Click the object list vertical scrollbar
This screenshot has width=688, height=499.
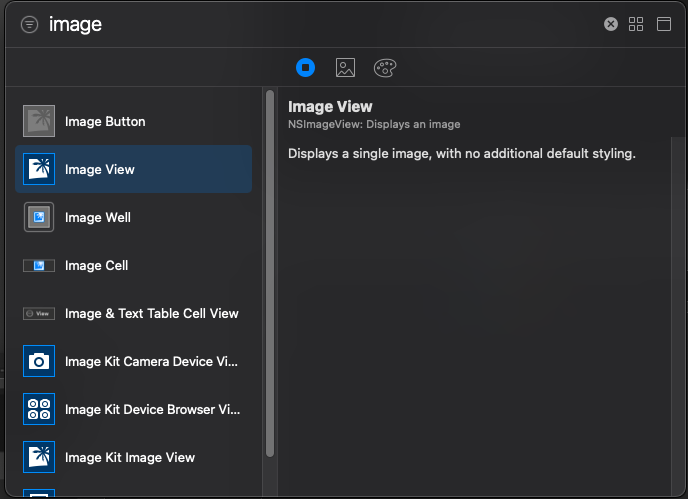[270, 273]
